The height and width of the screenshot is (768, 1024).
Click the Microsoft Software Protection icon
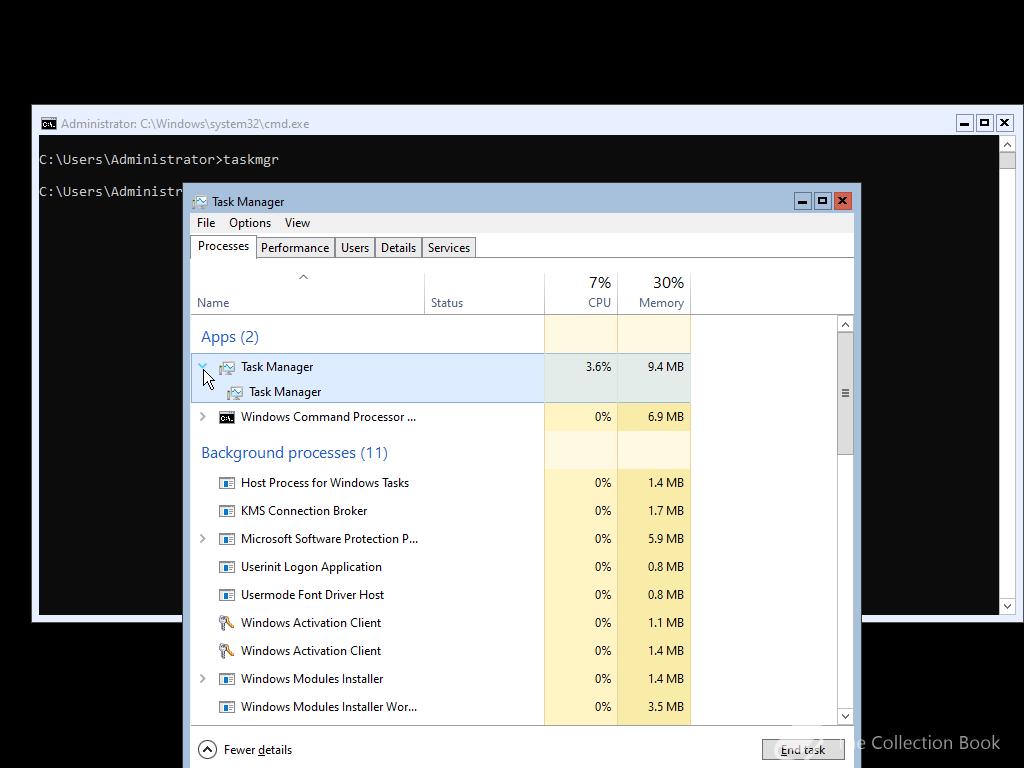click(x=227, y=539)
